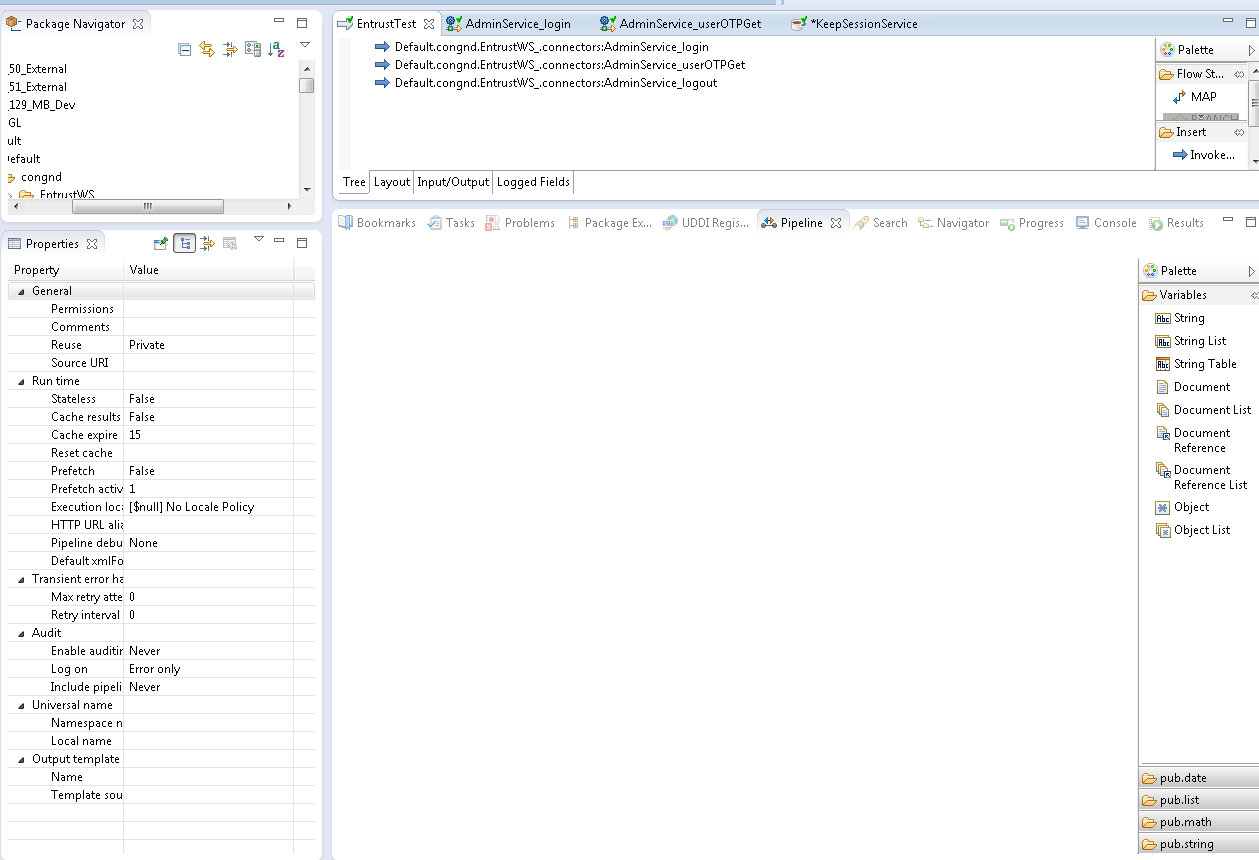Select the MAP flow step in palette
The image size is (1259, 860).
(1203, 97)
